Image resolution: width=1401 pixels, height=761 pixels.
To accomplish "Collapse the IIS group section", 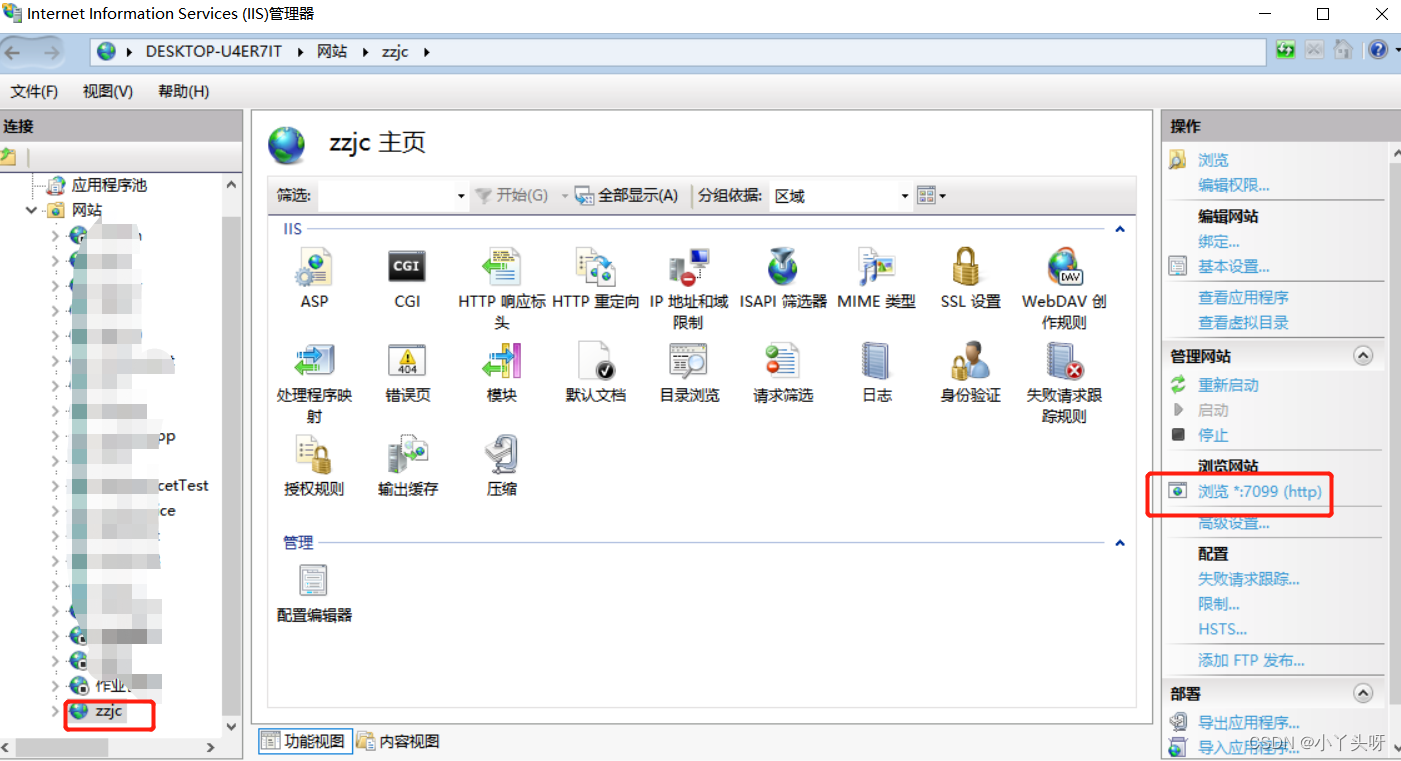I will coord(1120,230).
